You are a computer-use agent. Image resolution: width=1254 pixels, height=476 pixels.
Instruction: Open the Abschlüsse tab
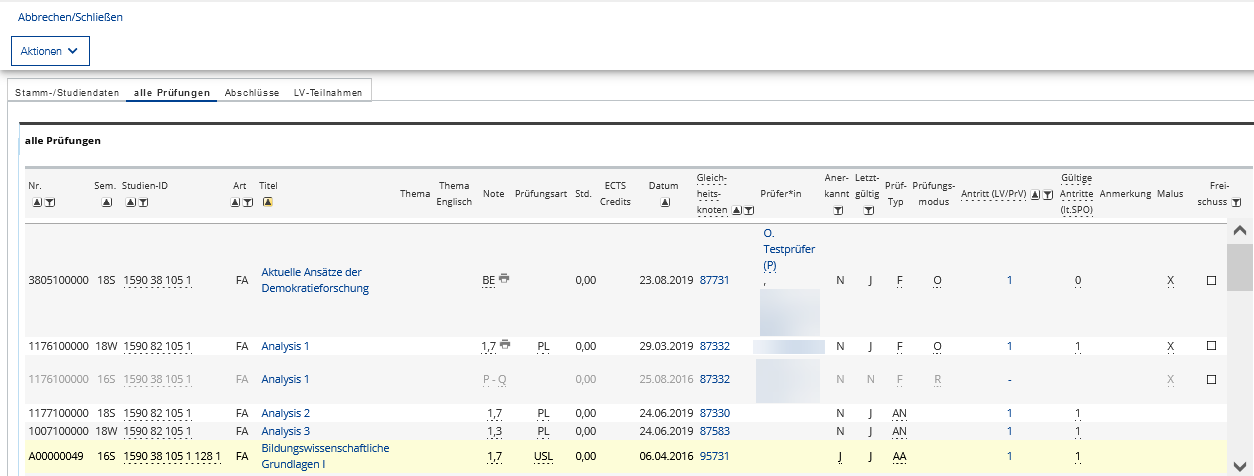tap(252, 92)
